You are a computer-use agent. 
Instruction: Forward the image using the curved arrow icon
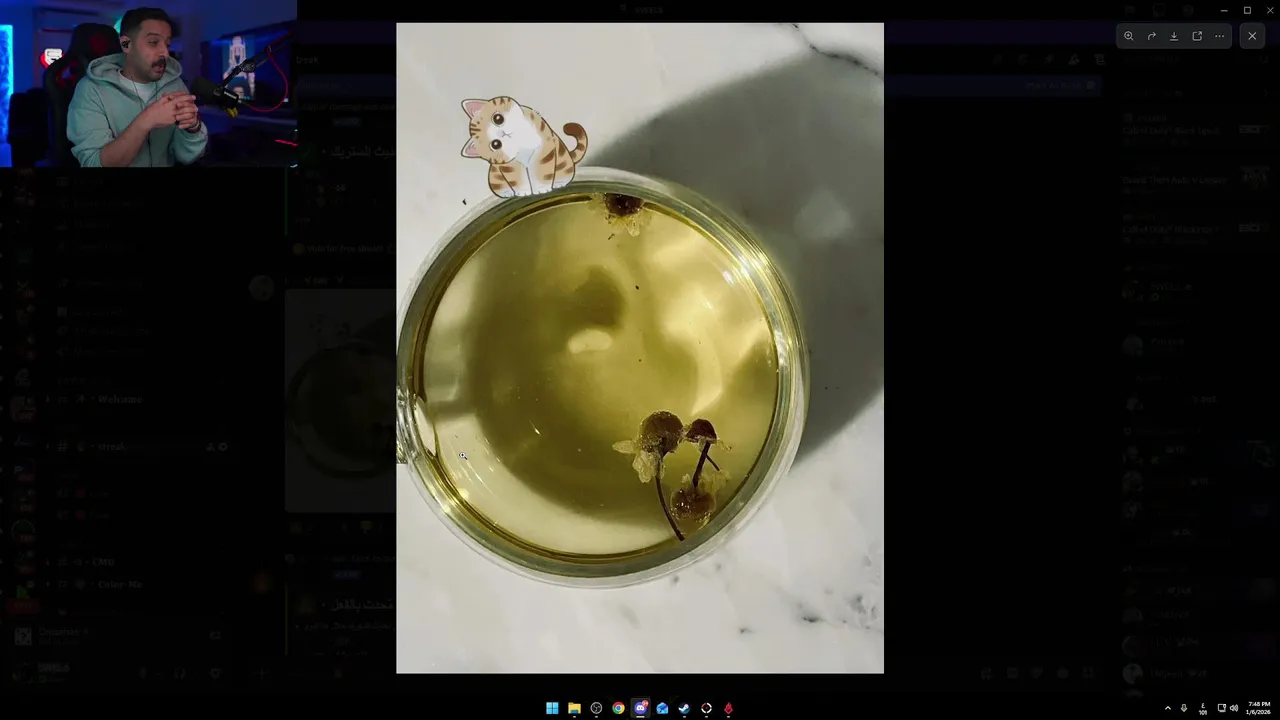coord(1151,36)
